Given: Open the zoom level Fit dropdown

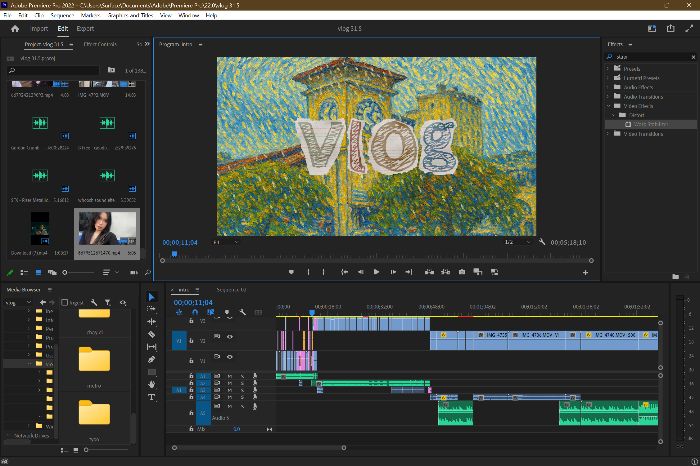Looking at the screenshot, I should pyautogui.click(x=225, y=242).
